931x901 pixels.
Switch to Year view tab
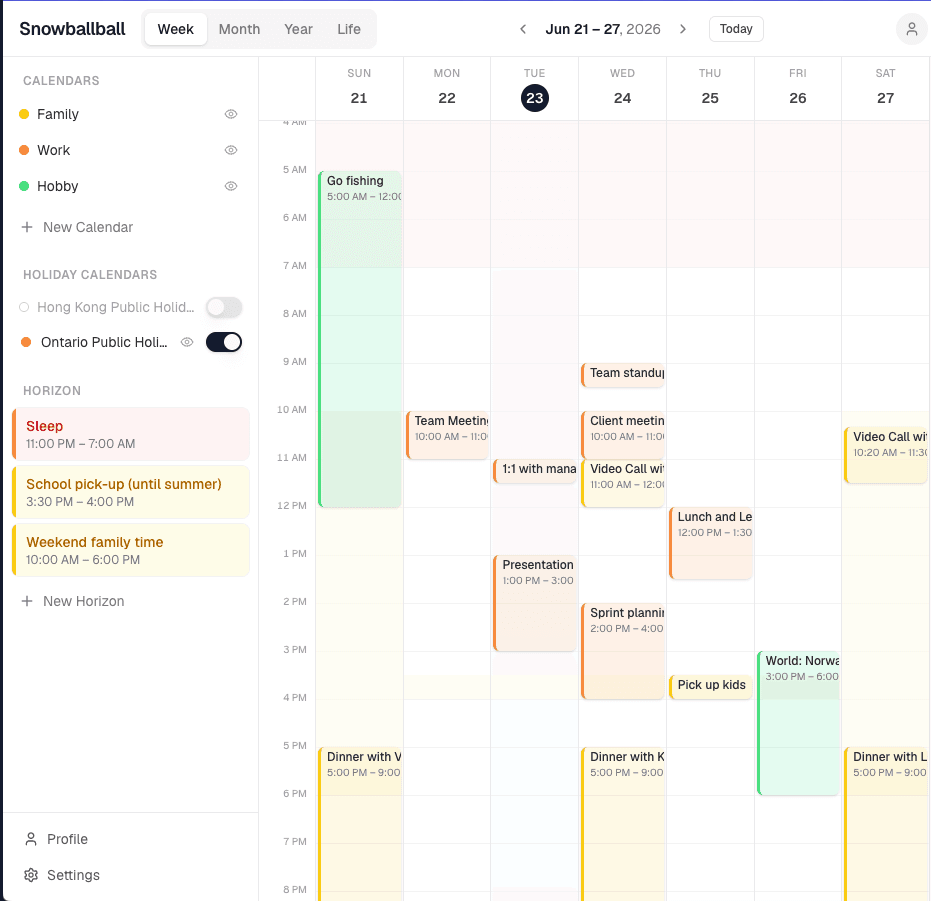tap(298, 29)
